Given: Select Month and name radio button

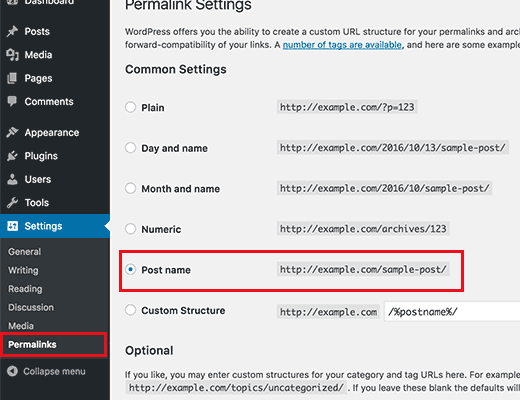Looking at the screenshot, I should (x=130, y=188).
